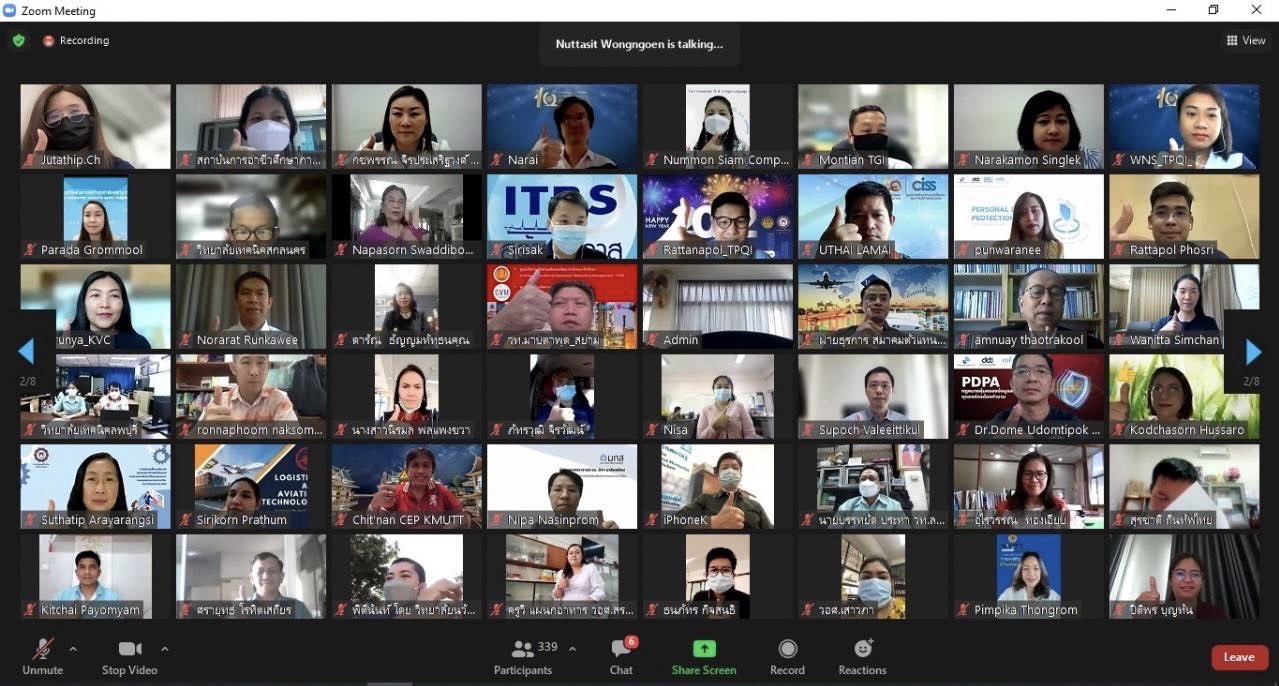Select Narakamon Singlek video tile
The height and width of the screenshot is (686, 1279).
click(1028, 126)
